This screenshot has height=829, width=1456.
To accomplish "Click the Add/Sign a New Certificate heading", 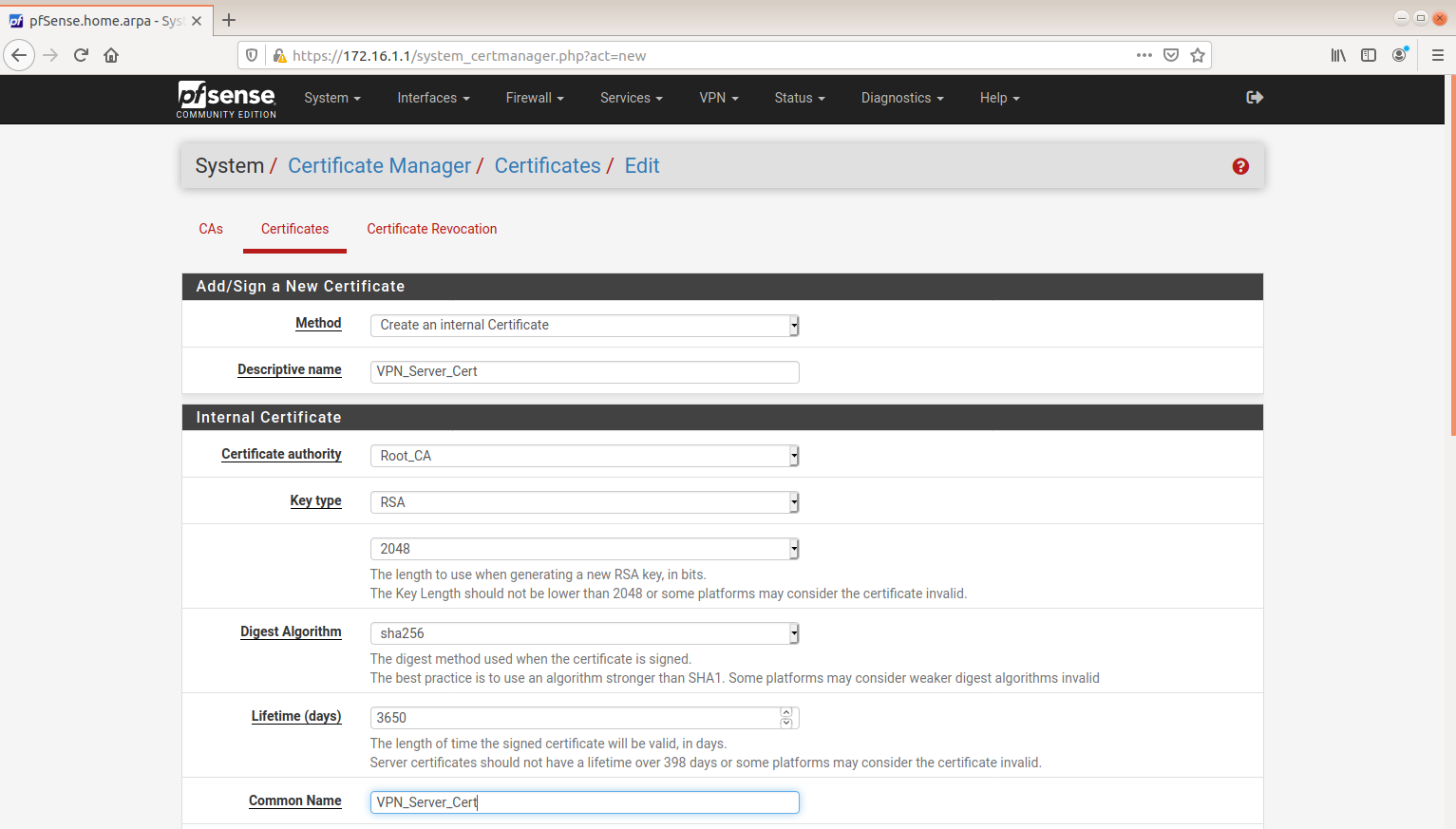I will [x=300, y=286].
